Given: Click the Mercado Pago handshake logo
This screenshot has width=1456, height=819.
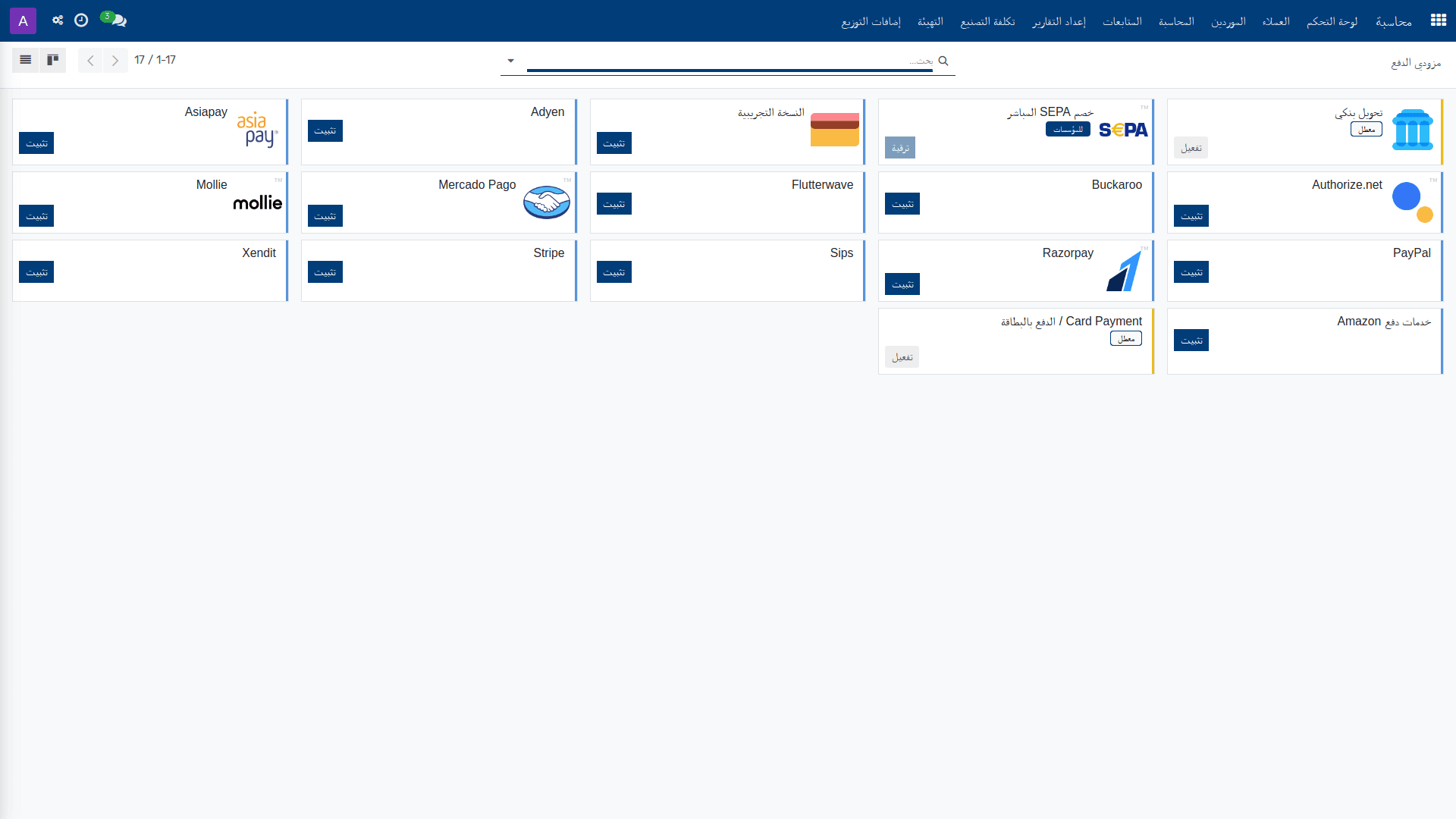Looking at the screenshot, I should pyautogui.click(x=547, y=202).
